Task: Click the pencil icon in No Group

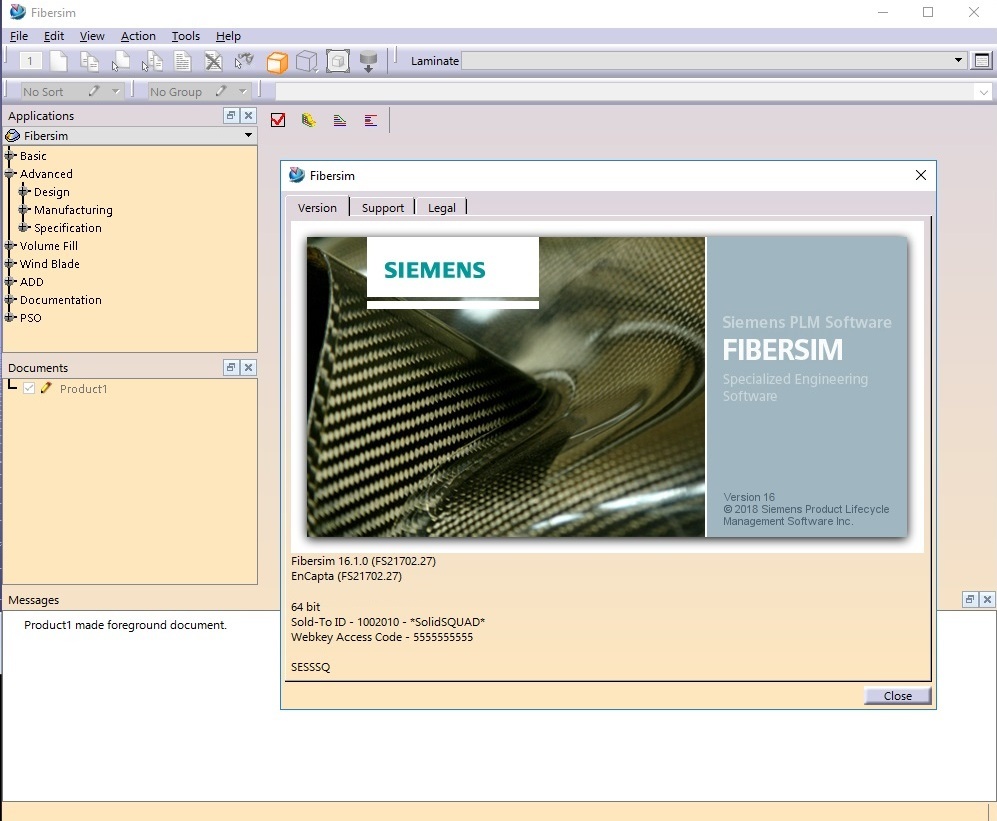Action: [221, 91]
